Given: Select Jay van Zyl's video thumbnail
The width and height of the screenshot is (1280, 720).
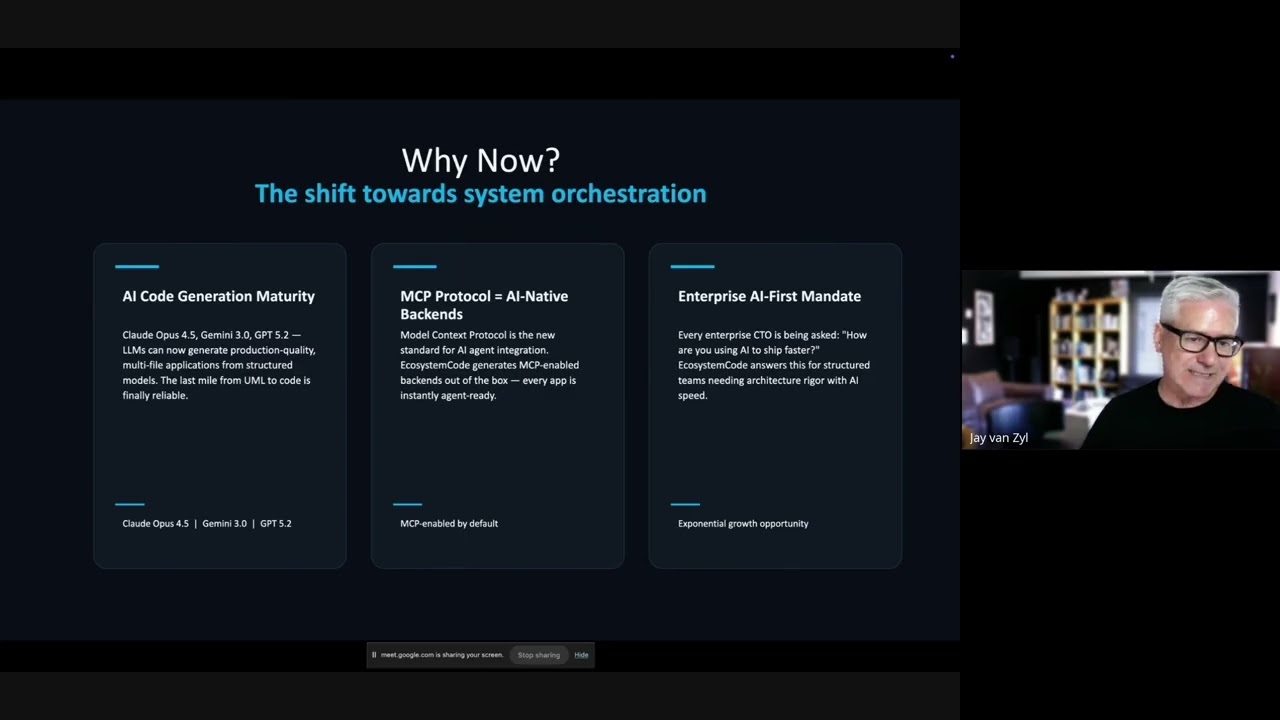Looking at the screenshot, I should (1120, 360).
